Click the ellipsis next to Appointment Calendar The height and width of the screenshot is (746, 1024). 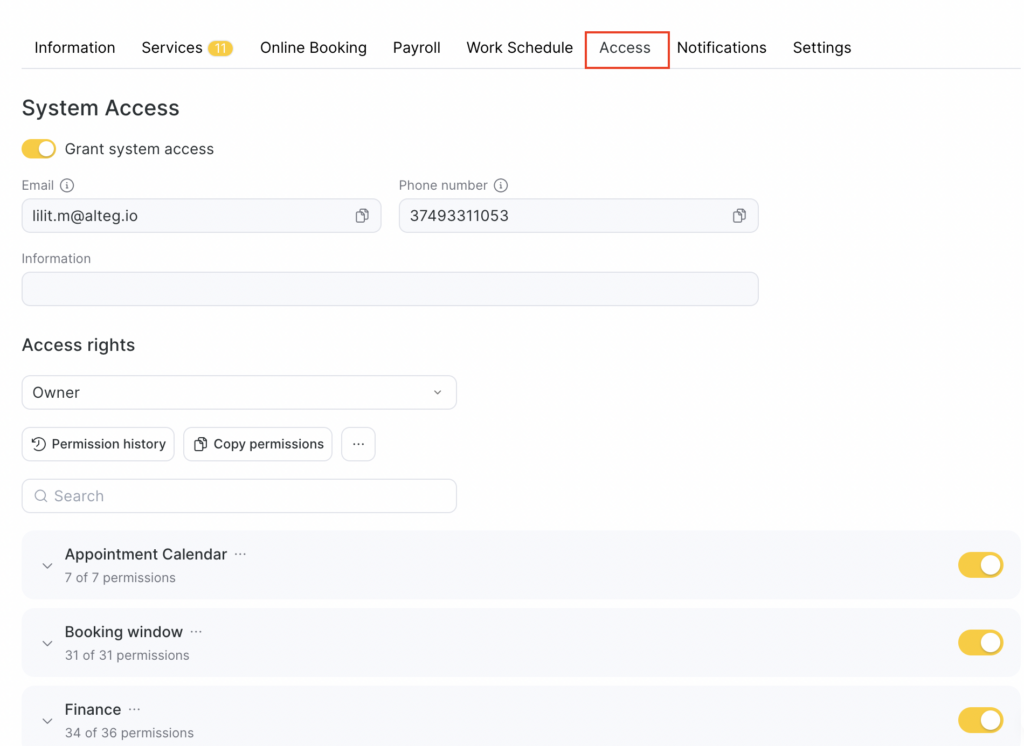coord(240,554)
